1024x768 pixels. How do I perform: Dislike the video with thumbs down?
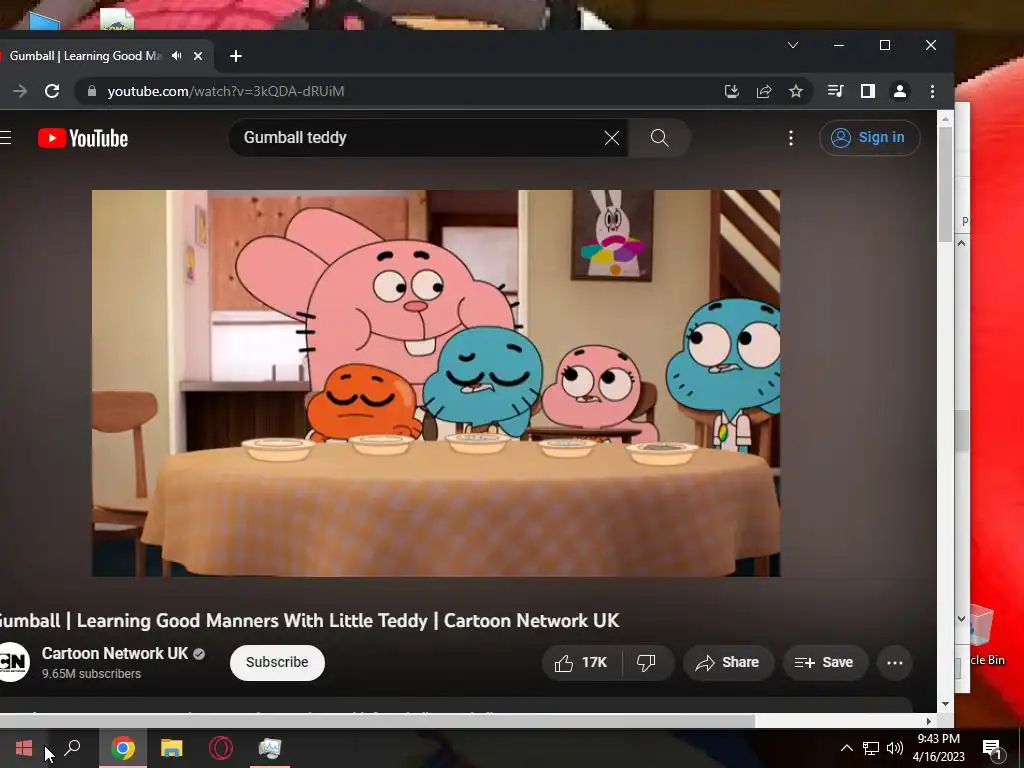(x=647, y=663)
